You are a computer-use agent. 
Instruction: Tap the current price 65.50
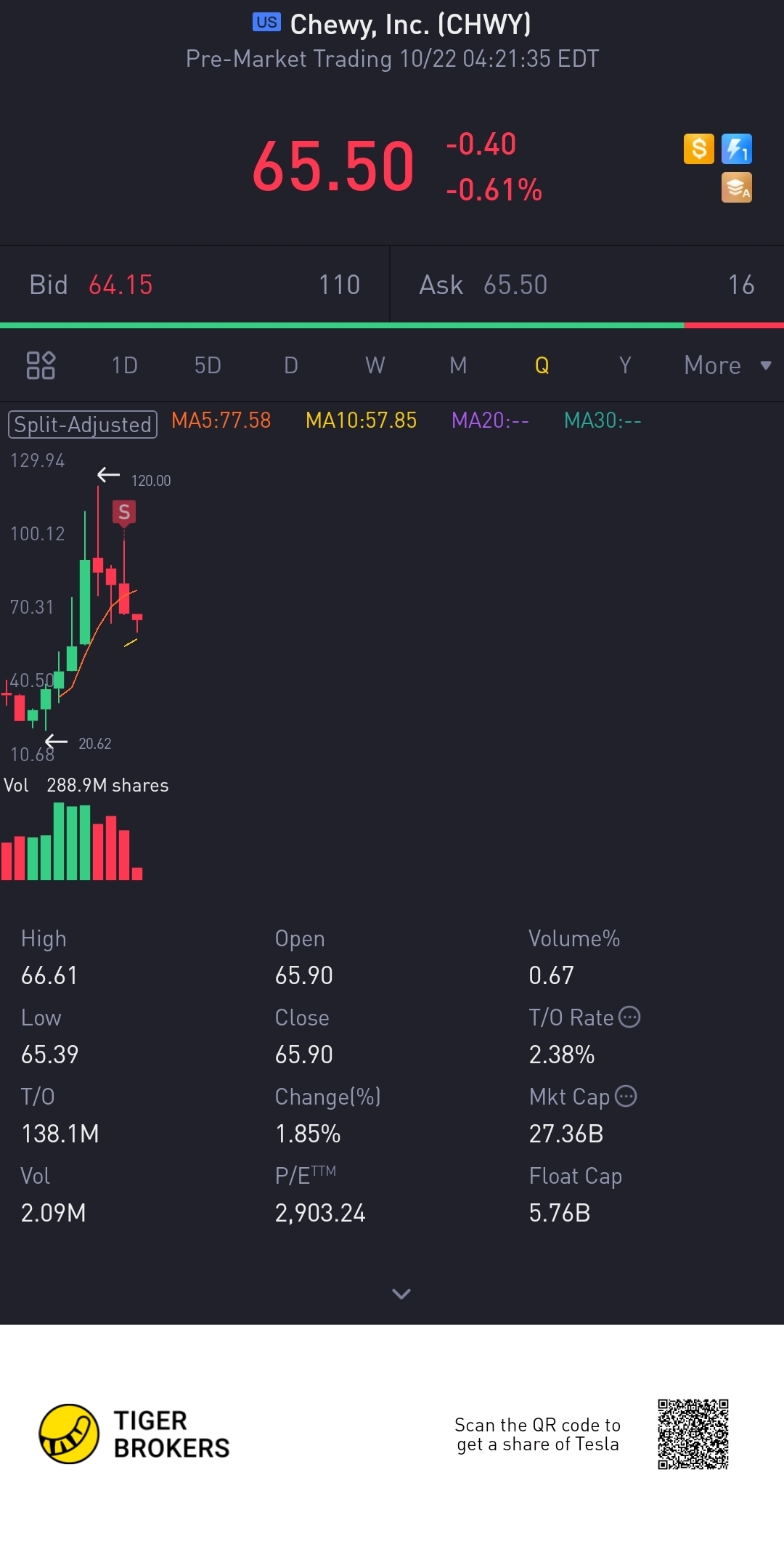pyautogui.click(x=333, y=166)
